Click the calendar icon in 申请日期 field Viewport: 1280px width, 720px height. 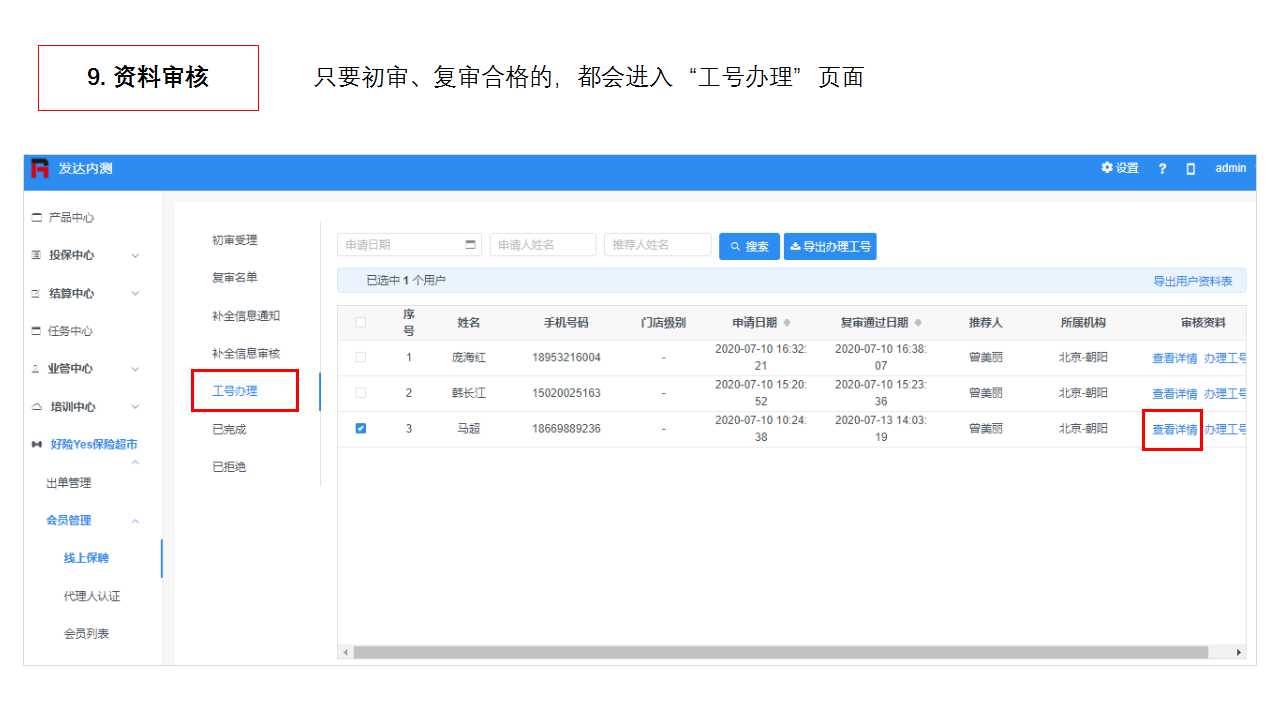point(471,245)
